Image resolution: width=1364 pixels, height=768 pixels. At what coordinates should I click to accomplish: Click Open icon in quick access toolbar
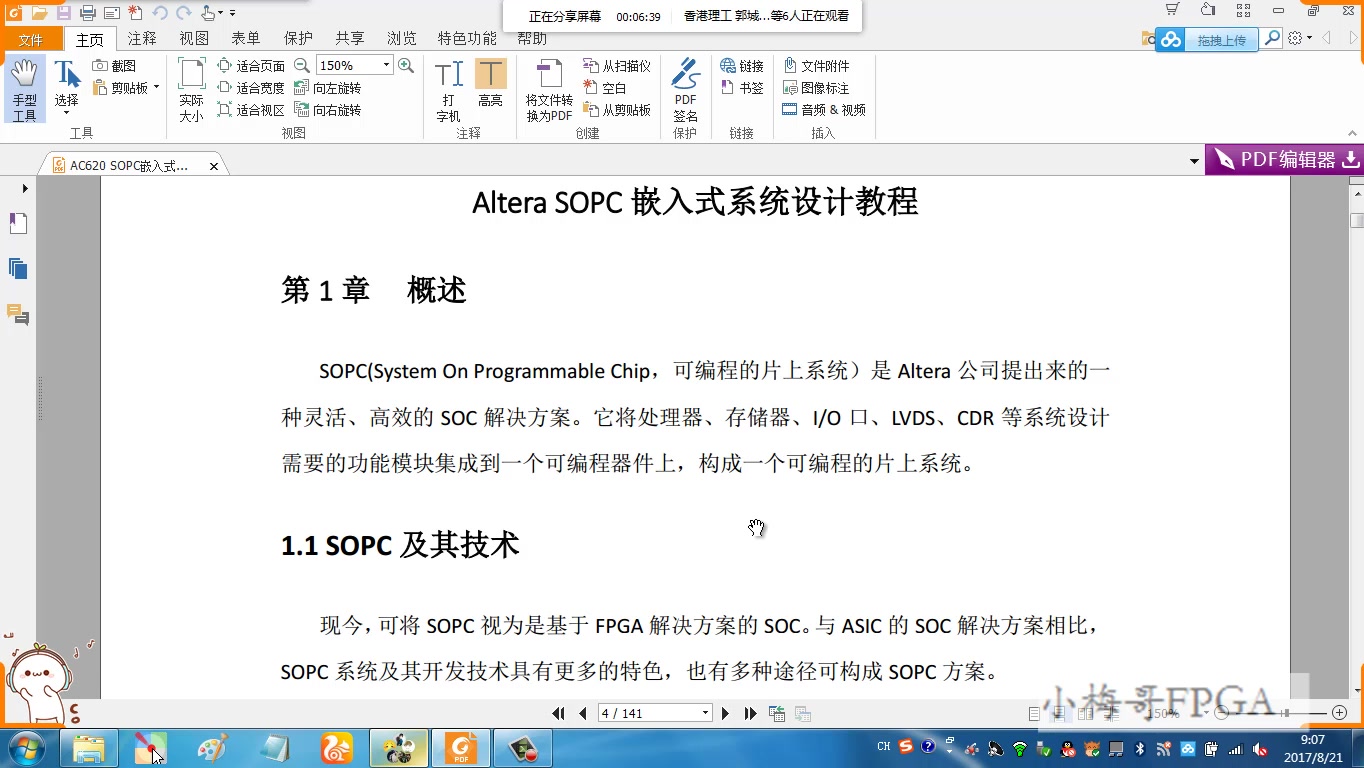pyautogui.click(x=39, y=12)
